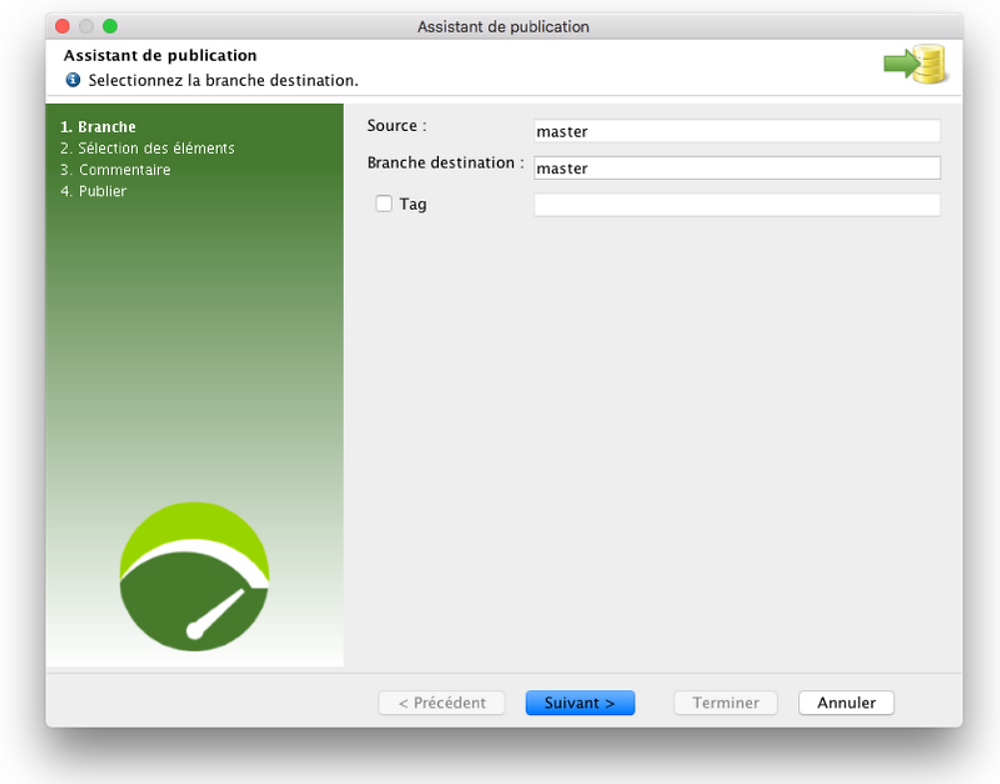Select step 1. Branche in sidebar
The height and width of the screenshot is (784, 1000).
tap(98, 126)
